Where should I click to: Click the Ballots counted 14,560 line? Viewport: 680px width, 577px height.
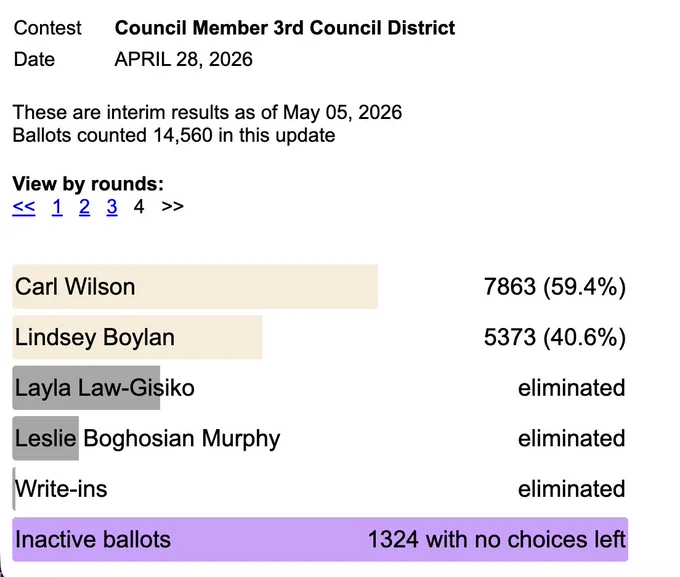174,135
